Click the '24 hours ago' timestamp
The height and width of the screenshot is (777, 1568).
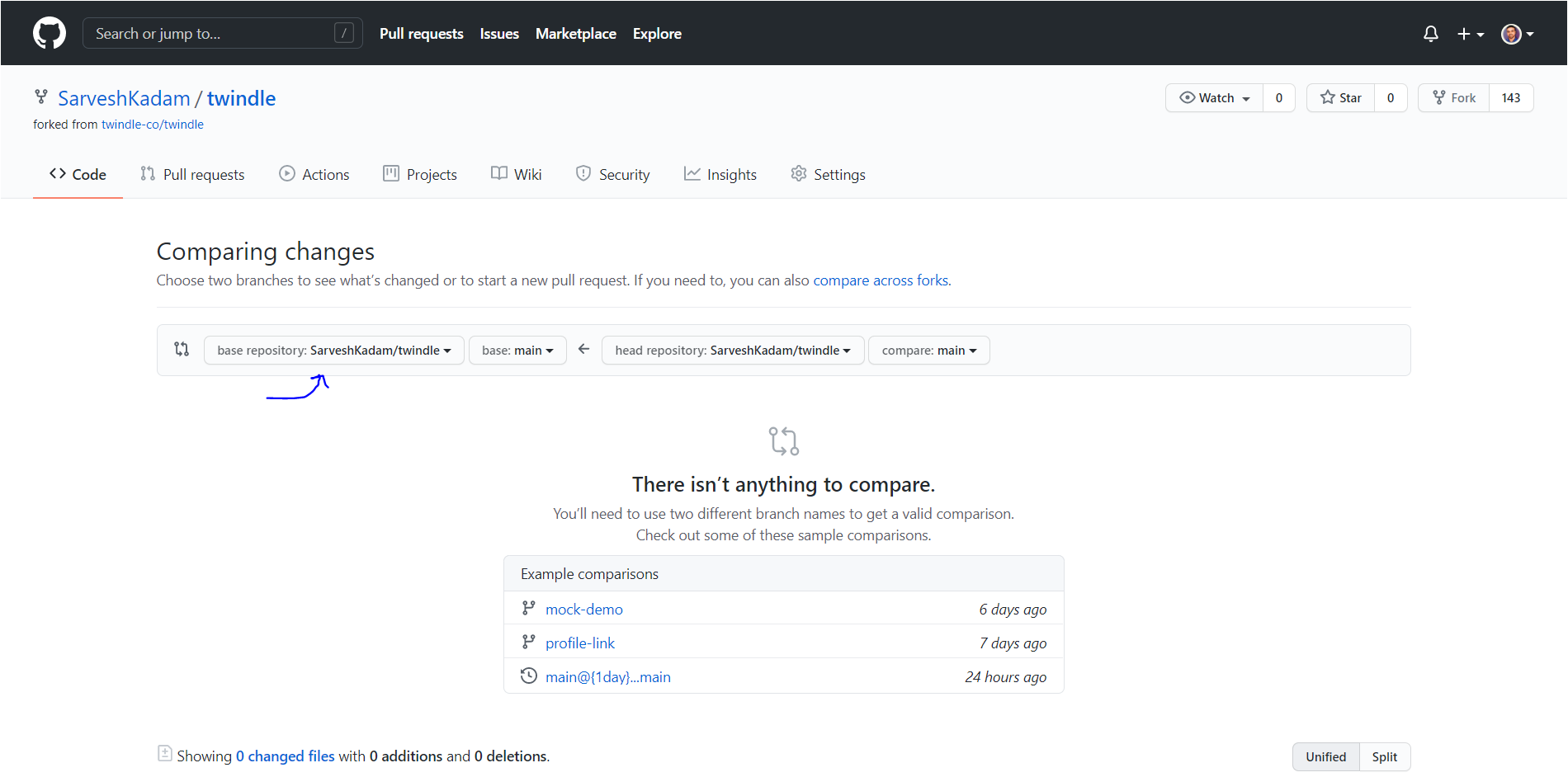1006,677
